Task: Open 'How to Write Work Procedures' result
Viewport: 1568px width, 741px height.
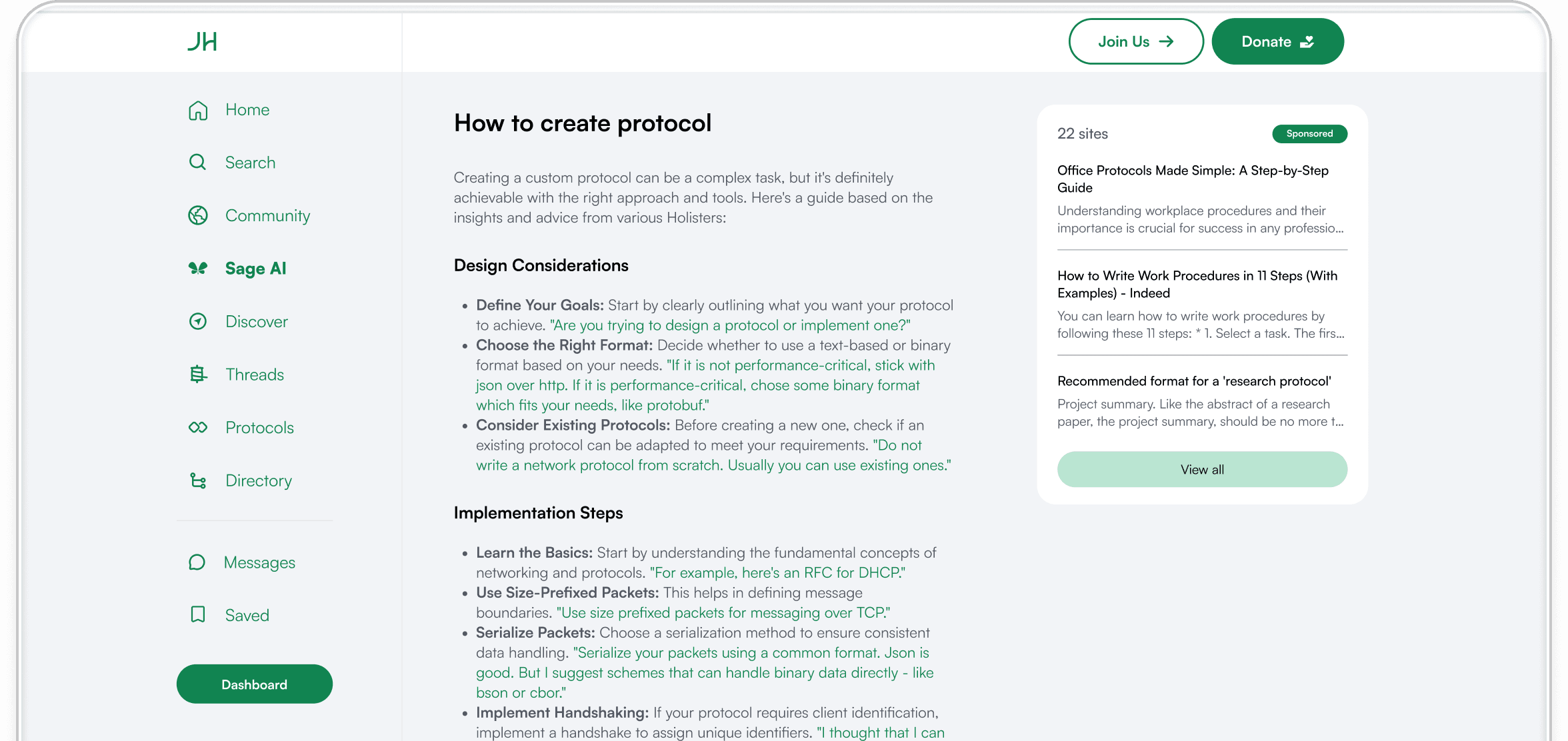Action: point(1197,284)
